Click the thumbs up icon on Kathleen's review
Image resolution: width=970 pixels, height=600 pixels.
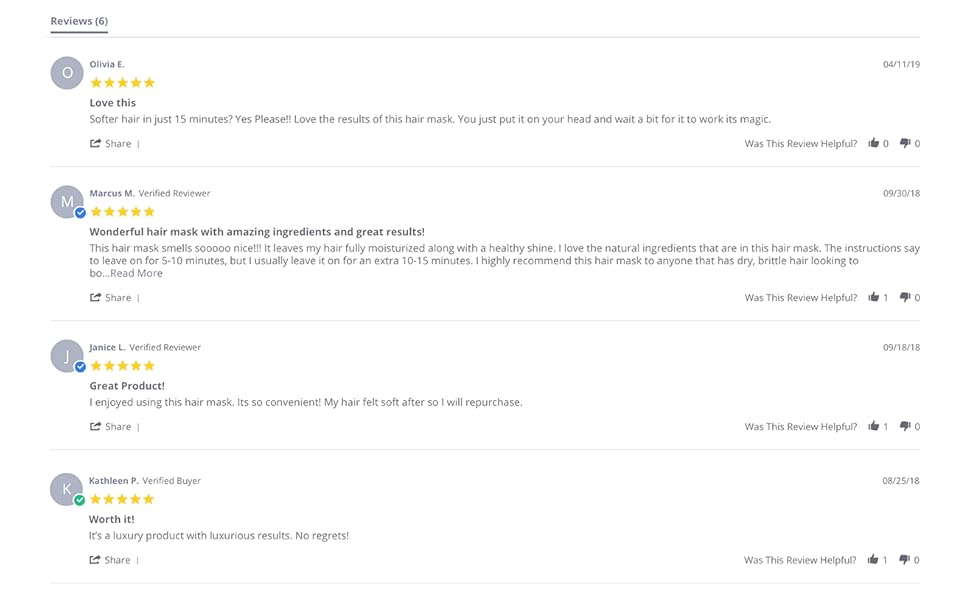pyautogui.click(x=875, y=559)
